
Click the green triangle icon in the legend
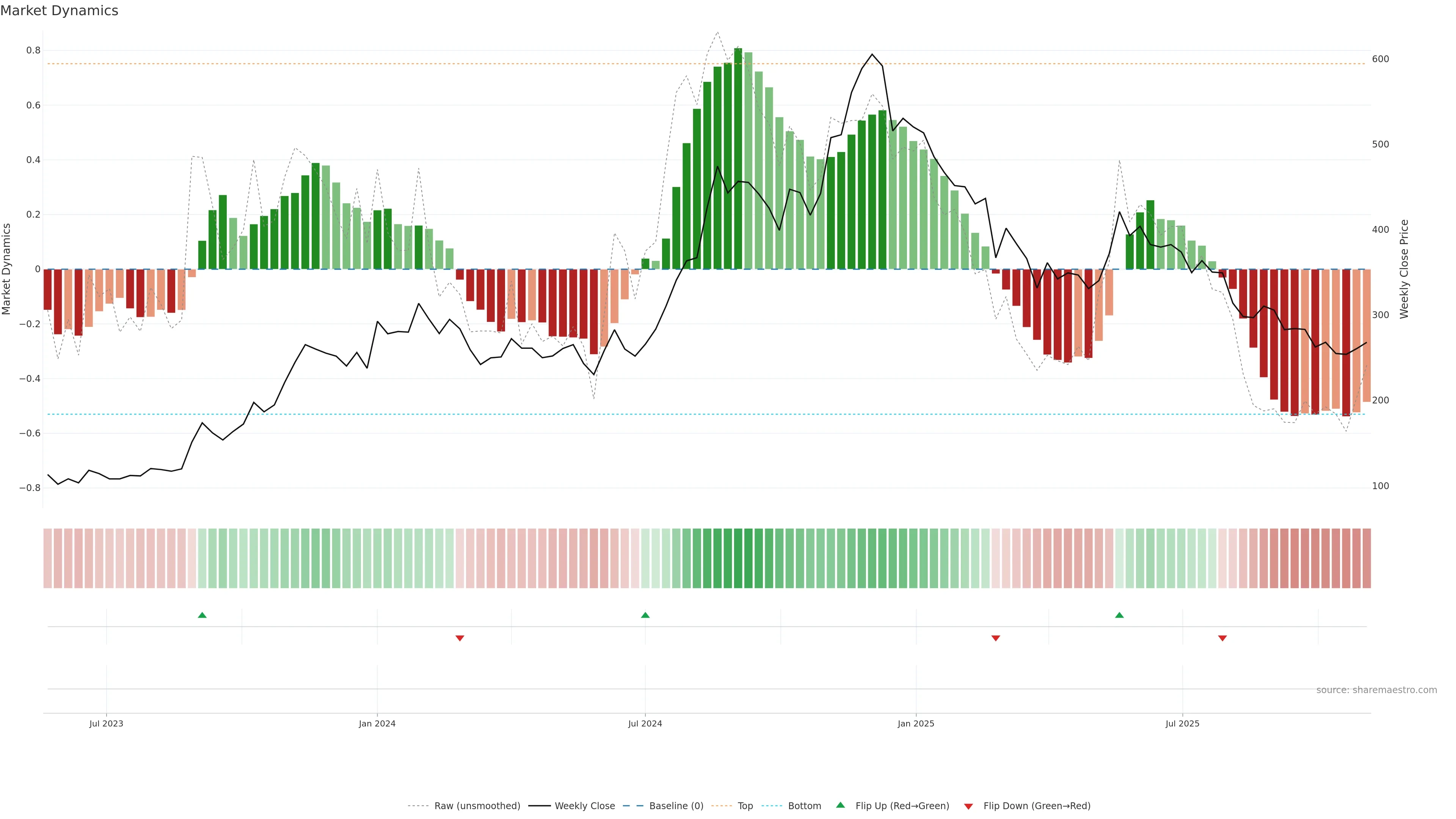point(841,805)
